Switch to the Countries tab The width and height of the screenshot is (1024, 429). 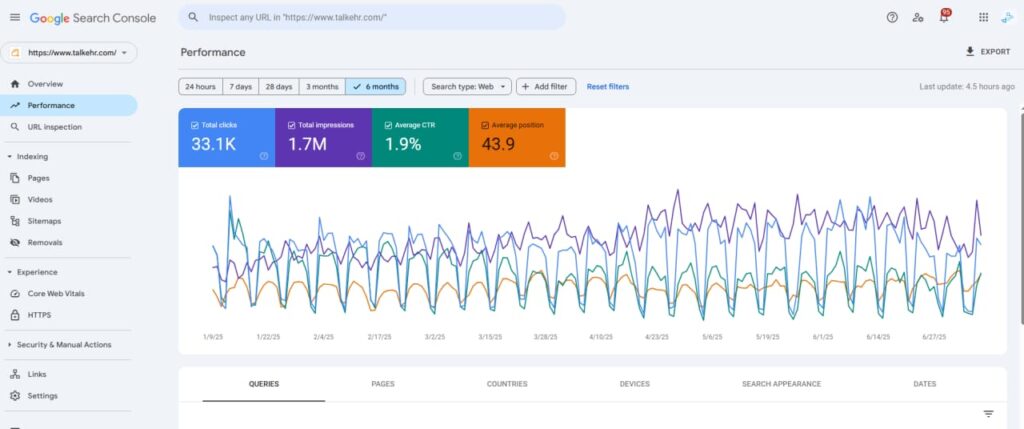(507, 384)
